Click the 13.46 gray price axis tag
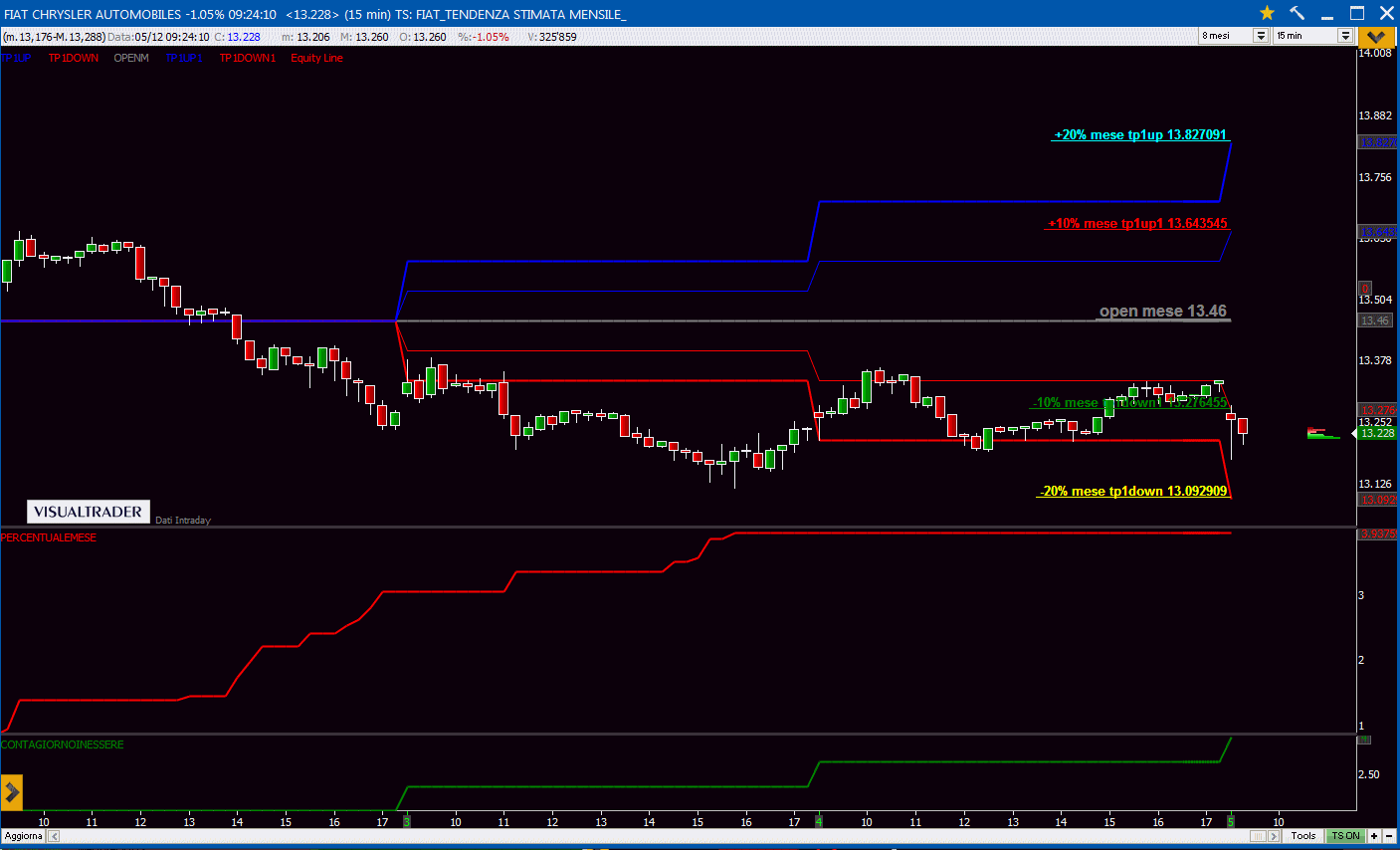 coord(1375,320)
